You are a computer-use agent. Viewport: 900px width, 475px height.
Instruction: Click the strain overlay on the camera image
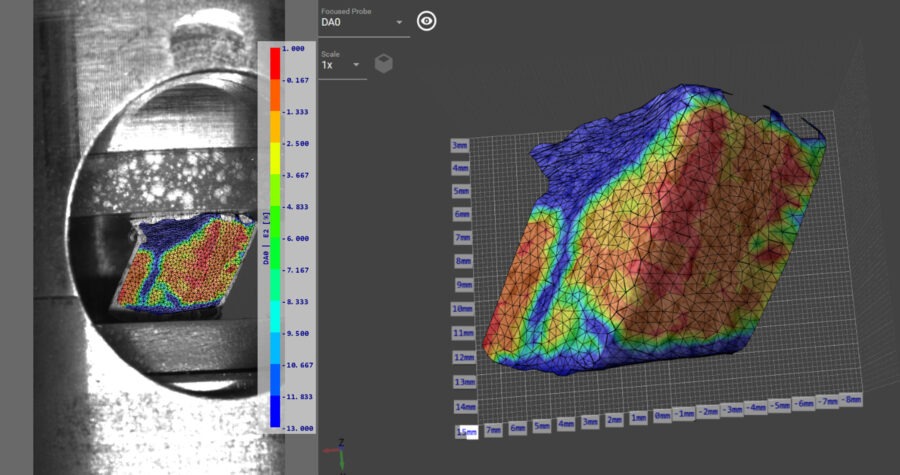click(x=185, y=263)
